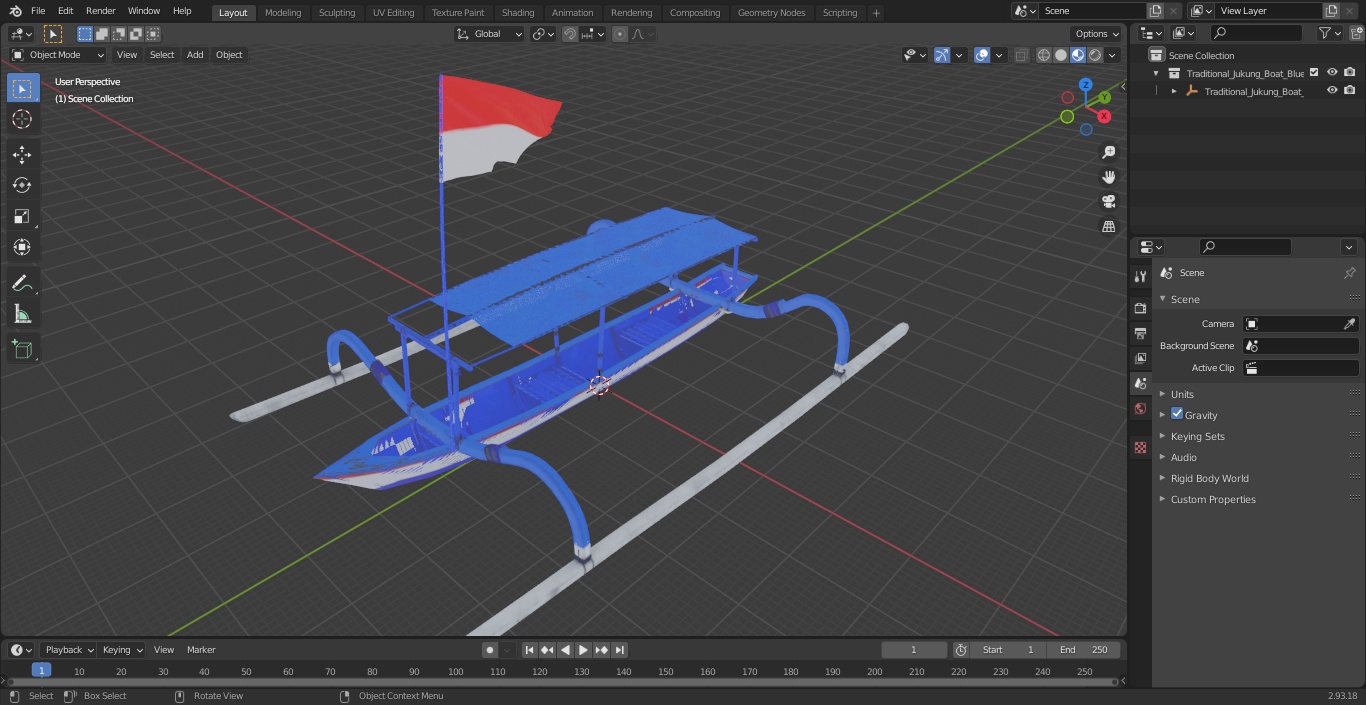
Task: Toggle proportional editing
Action: 620,34
